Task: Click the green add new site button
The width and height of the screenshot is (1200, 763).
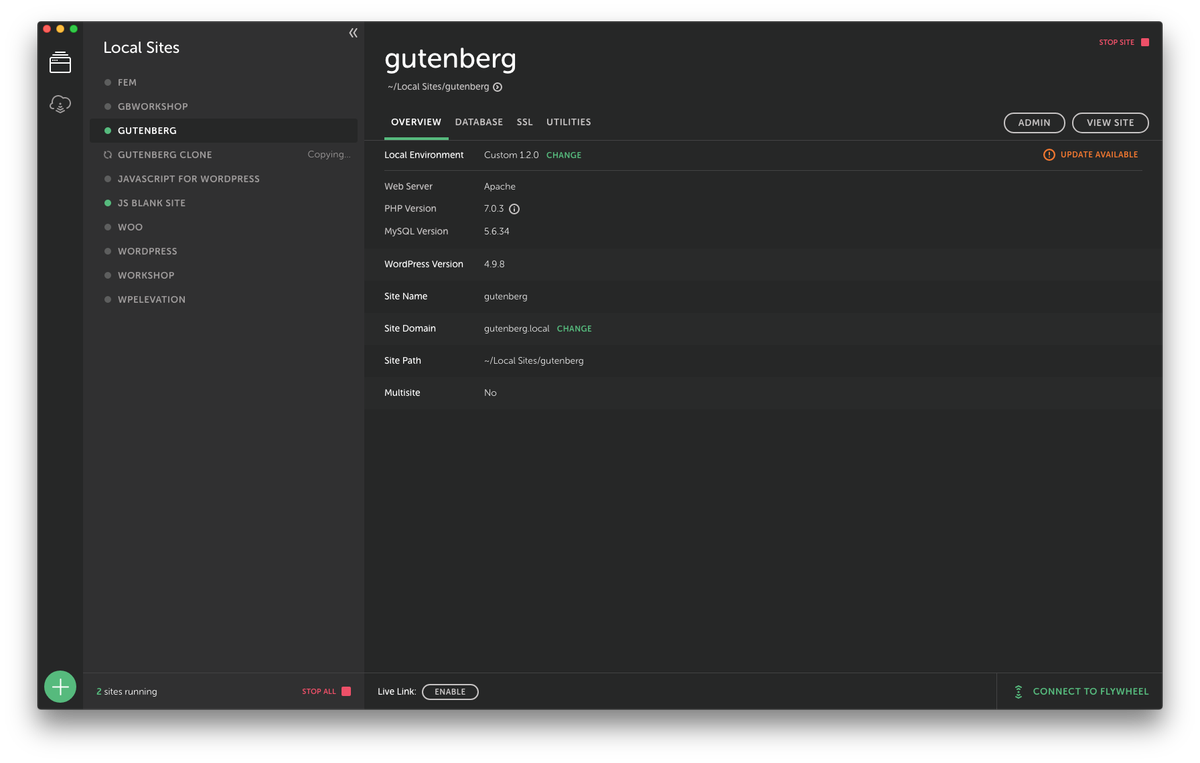Action: pos(60,687)
